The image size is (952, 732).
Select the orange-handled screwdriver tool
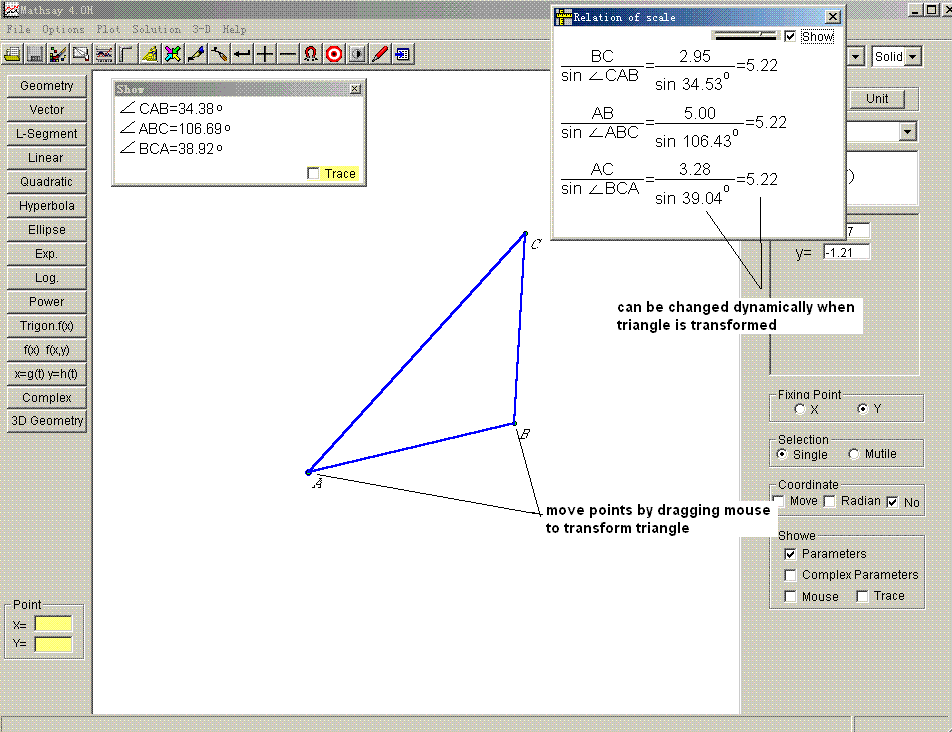coord(219,55)
